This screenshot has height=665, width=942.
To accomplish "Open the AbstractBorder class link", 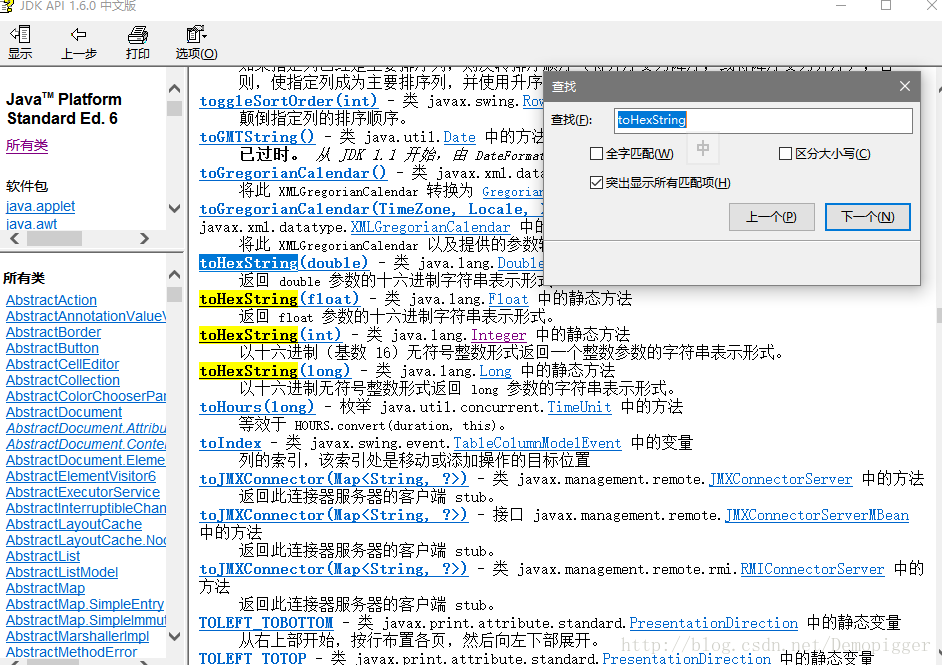I will pyautogui.click(x=53, y=332).
